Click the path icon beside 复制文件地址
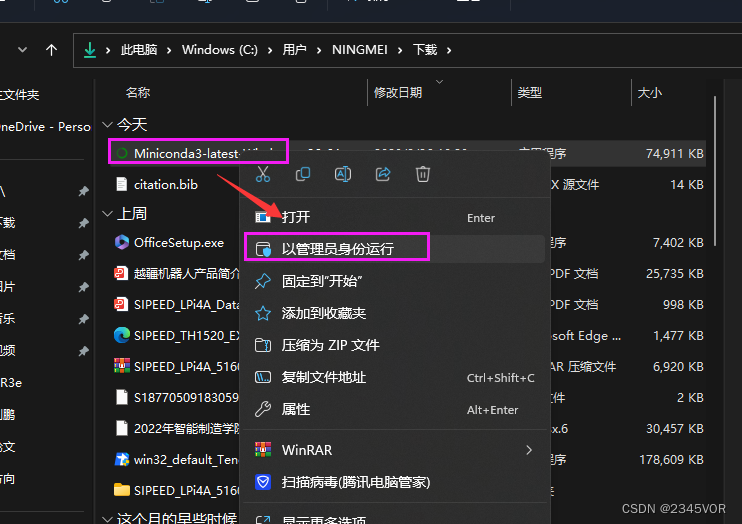Image resolution: width=742 pixels, height=524 pixels. 263,377
